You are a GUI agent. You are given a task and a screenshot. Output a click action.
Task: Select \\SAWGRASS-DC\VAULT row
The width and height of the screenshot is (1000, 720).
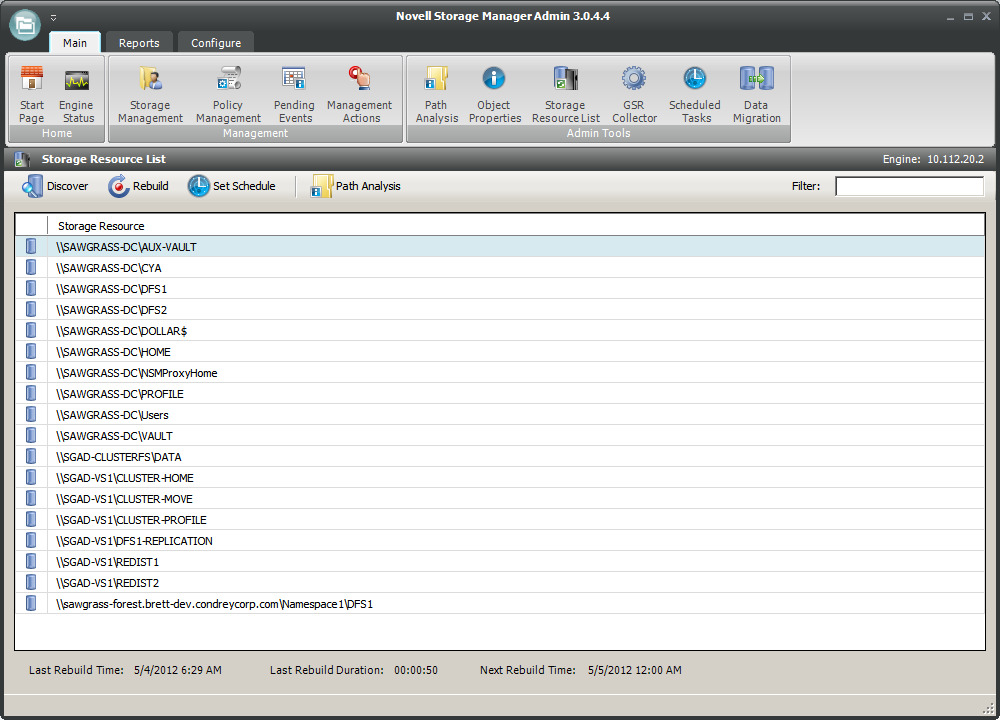[x=500, y=436]
